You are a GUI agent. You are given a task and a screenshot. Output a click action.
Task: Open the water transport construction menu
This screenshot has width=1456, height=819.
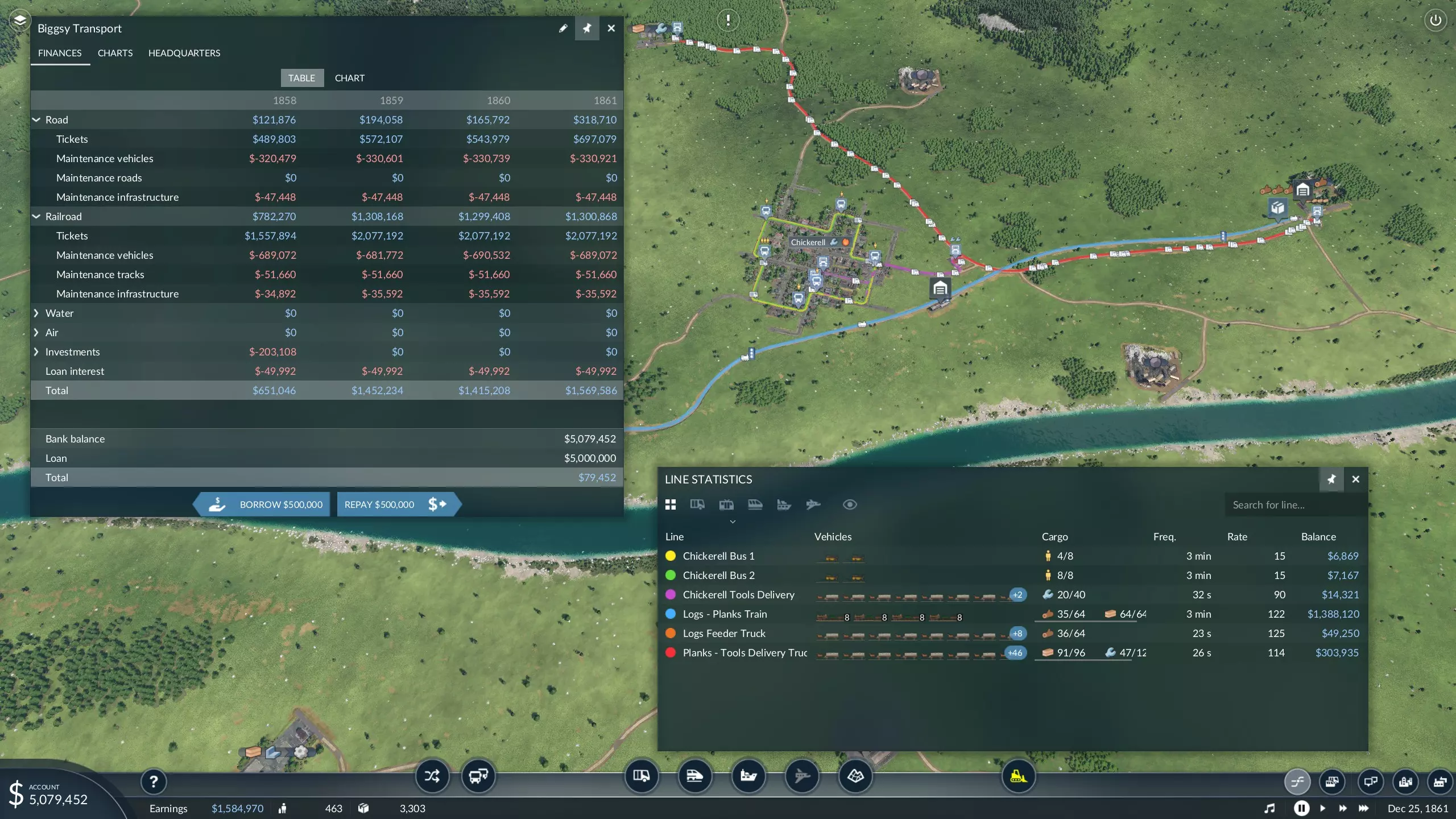point(748,776)
